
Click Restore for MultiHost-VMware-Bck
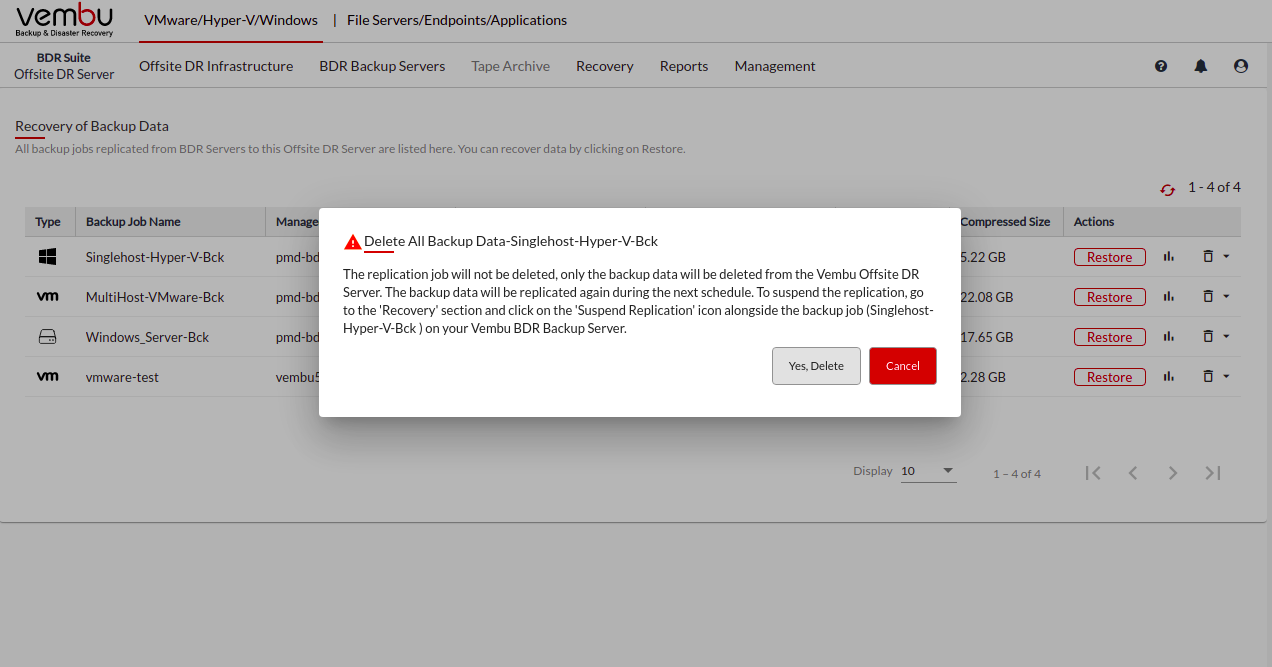coord(1109,297)
